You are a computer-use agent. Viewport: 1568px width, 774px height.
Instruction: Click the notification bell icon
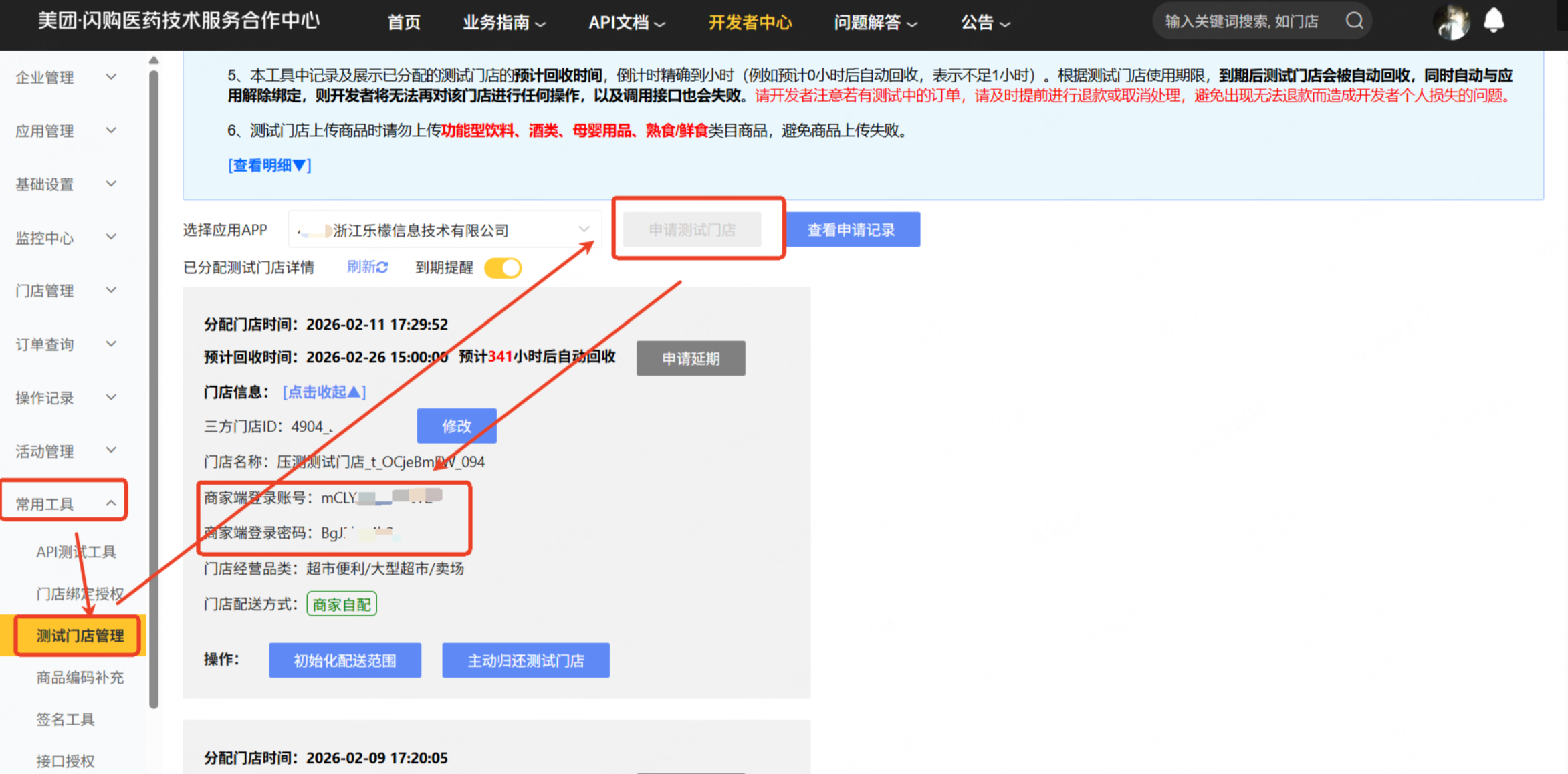pyautogui.click(x=1493, y=21)
